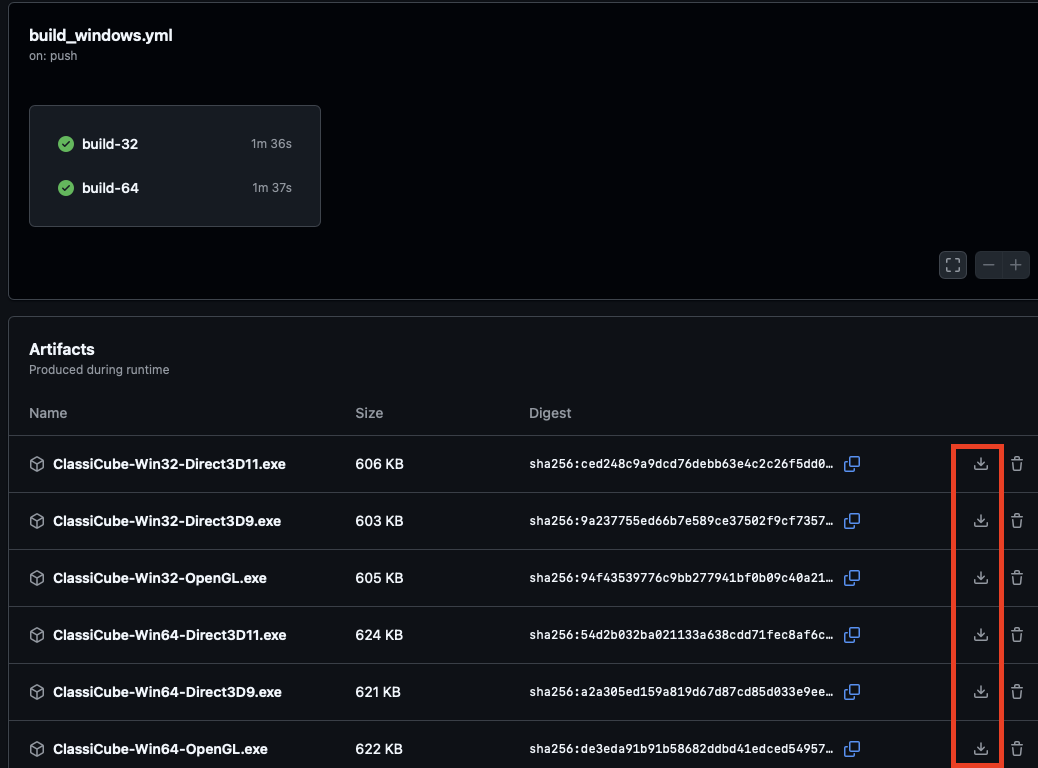Copy digest of Win32-Direct3D9 artifact
This screenshot has height=768, width=1038.
click(x=852, y=521)
